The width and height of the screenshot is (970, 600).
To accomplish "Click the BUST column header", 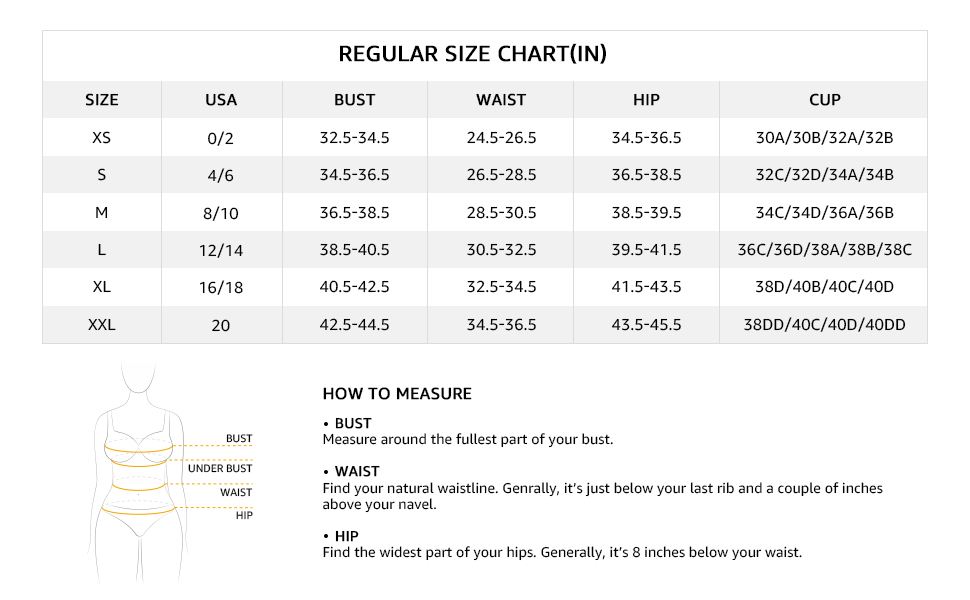I will pyautogui.click(x=354, y=100).
